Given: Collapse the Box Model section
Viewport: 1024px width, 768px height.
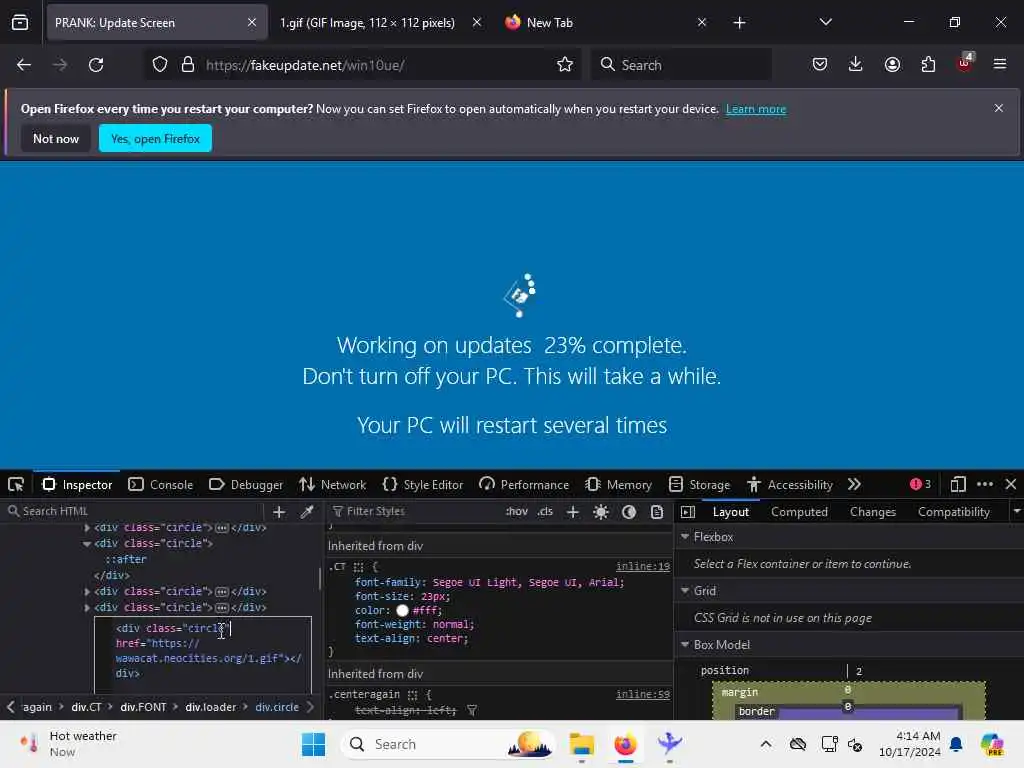Looking at the screenshot, I should [x=685, y=645].
